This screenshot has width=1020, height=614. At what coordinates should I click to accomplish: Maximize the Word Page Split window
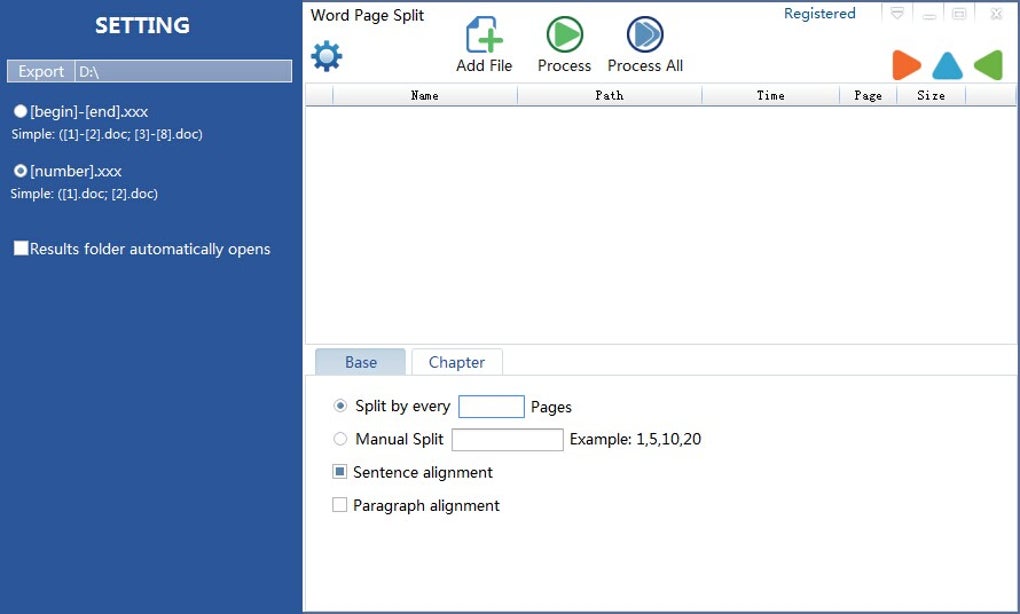(x=959, y=14)
